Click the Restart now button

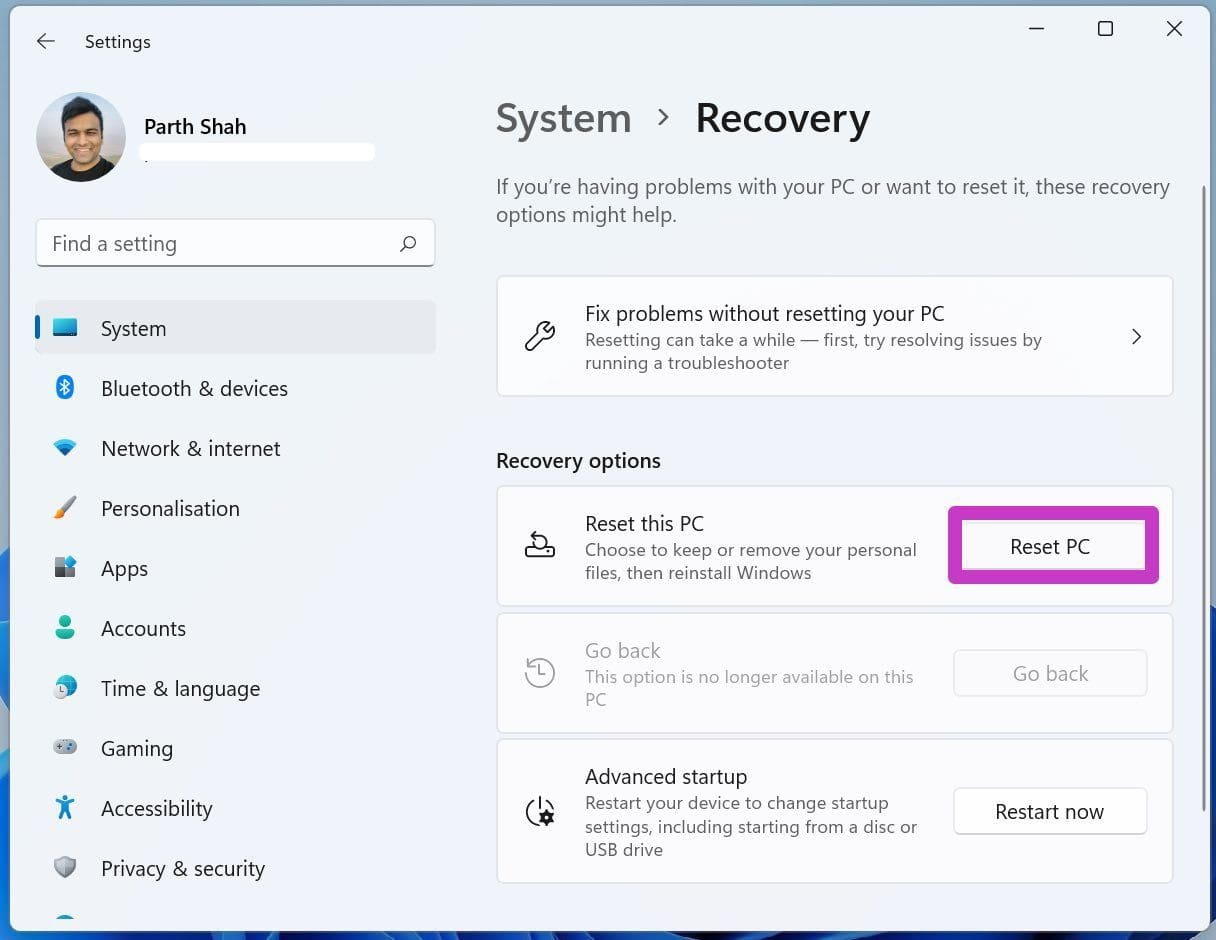1049,811
